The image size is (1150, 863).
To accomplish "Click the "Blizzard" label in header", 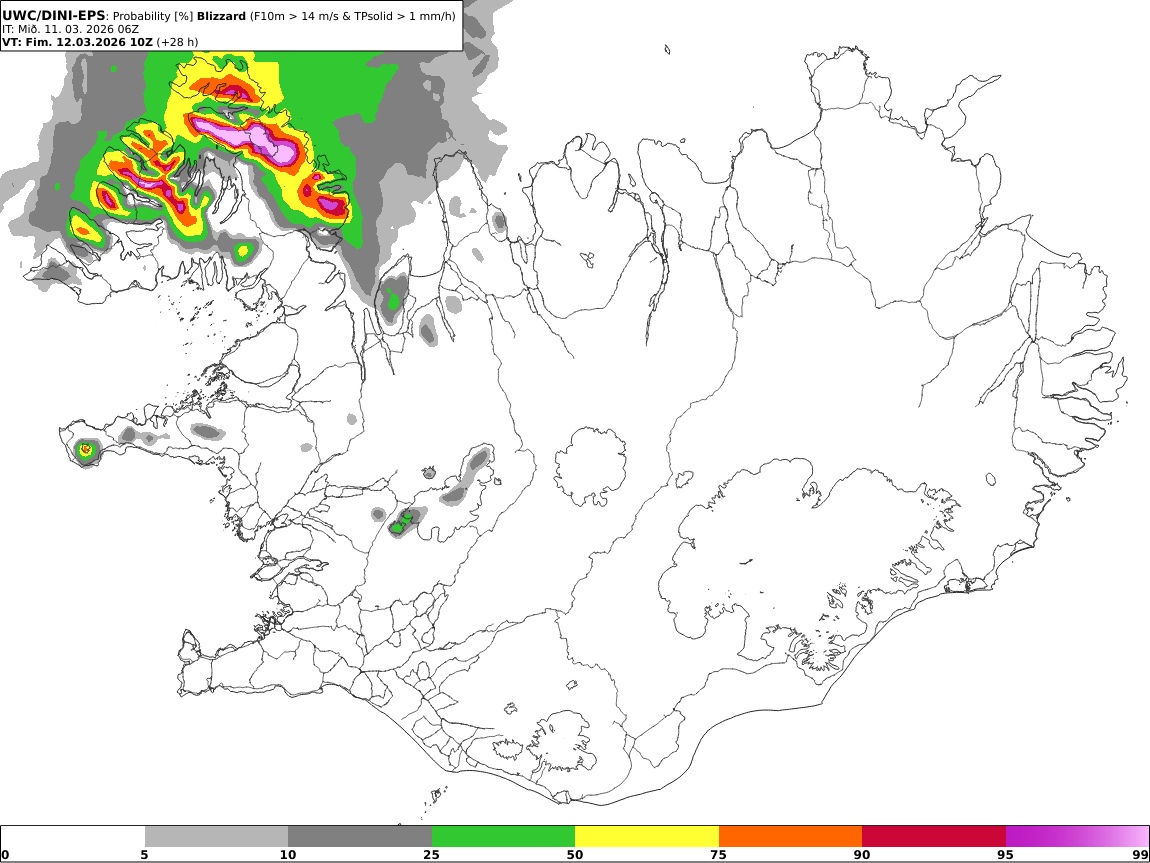I will click(221, 16).
